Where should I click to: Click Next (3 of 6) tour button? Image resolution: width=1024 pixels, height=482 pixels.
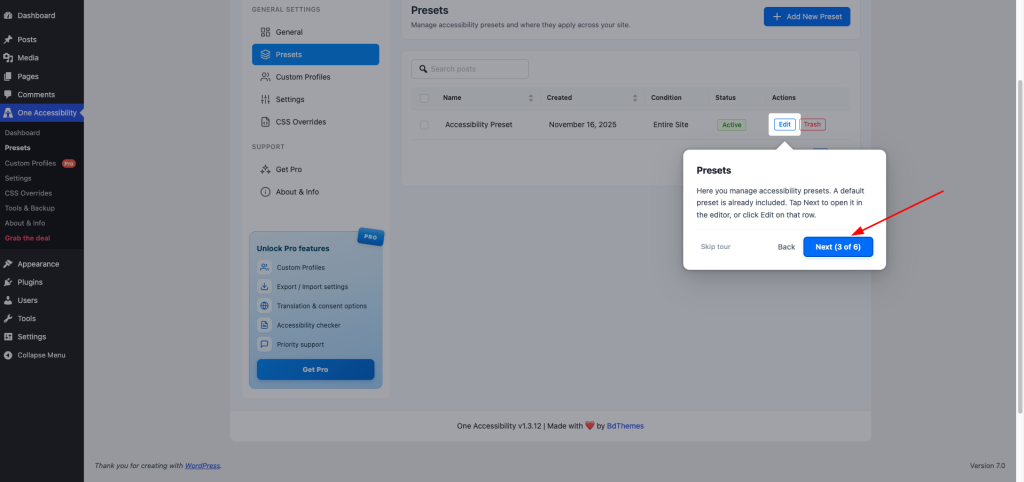point(838,247)
